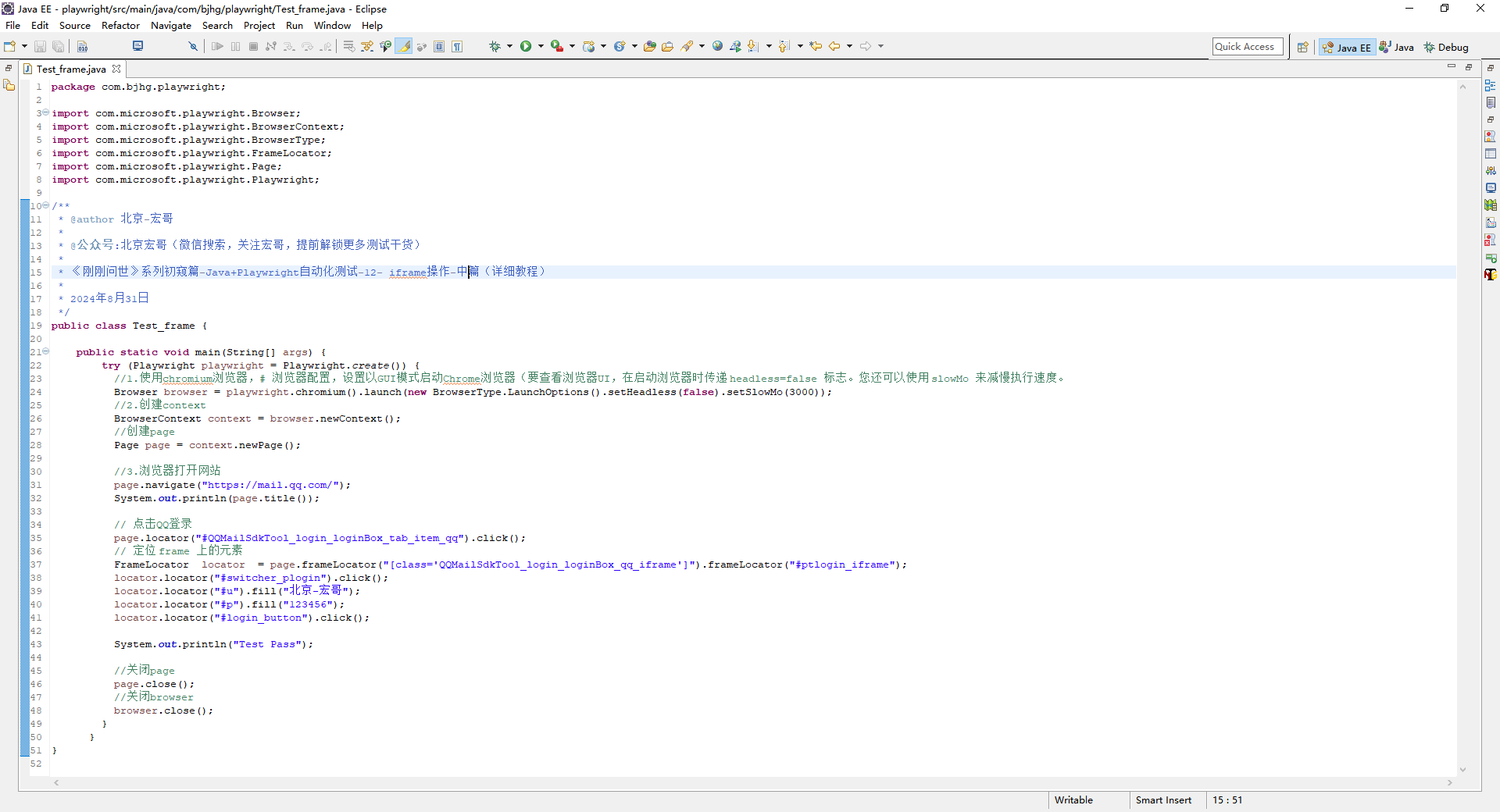The width and height of the screenshot is (1500, 812).
Task: Click the cursor position 15 : 51 status
Action: click(1227, 800)
